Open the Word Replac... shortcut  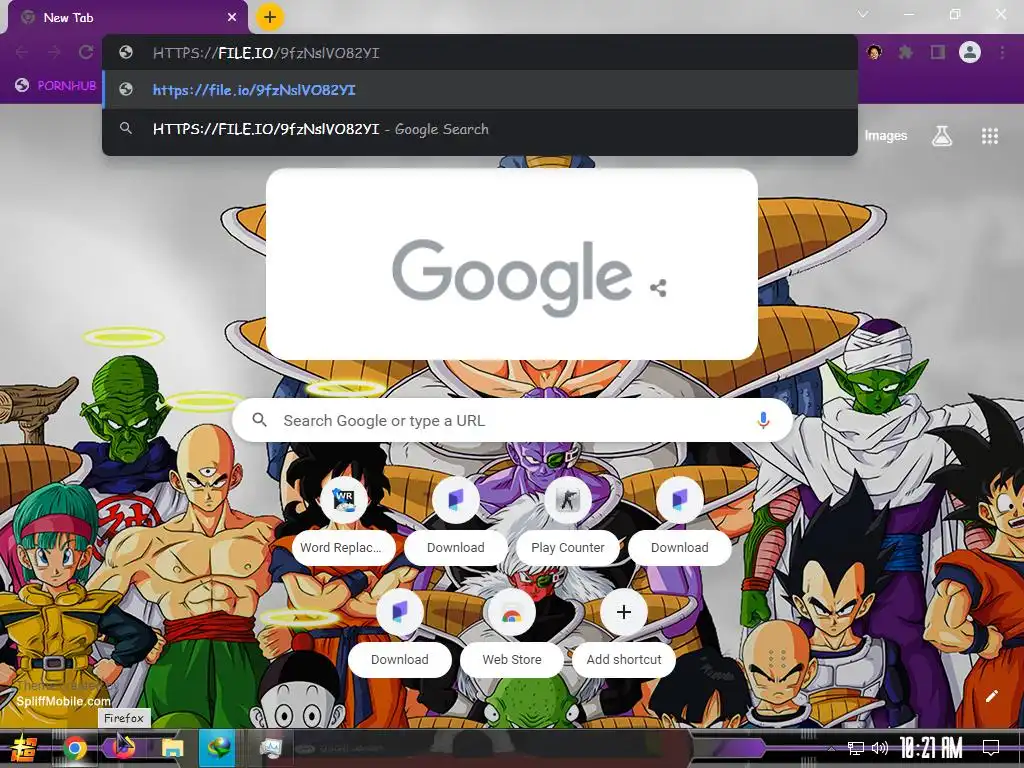[344, 521]
